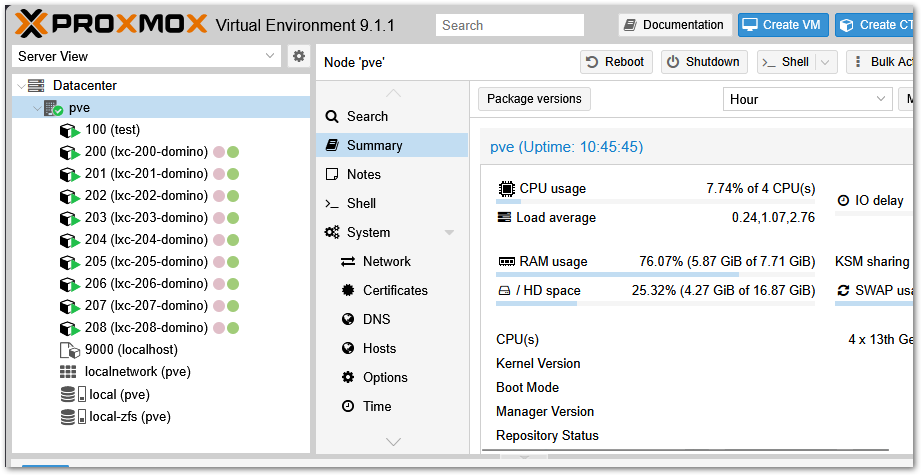Click the globe icon beside DNS
Image resolution: width=922 pixels, height=476 pixels.
348,319
